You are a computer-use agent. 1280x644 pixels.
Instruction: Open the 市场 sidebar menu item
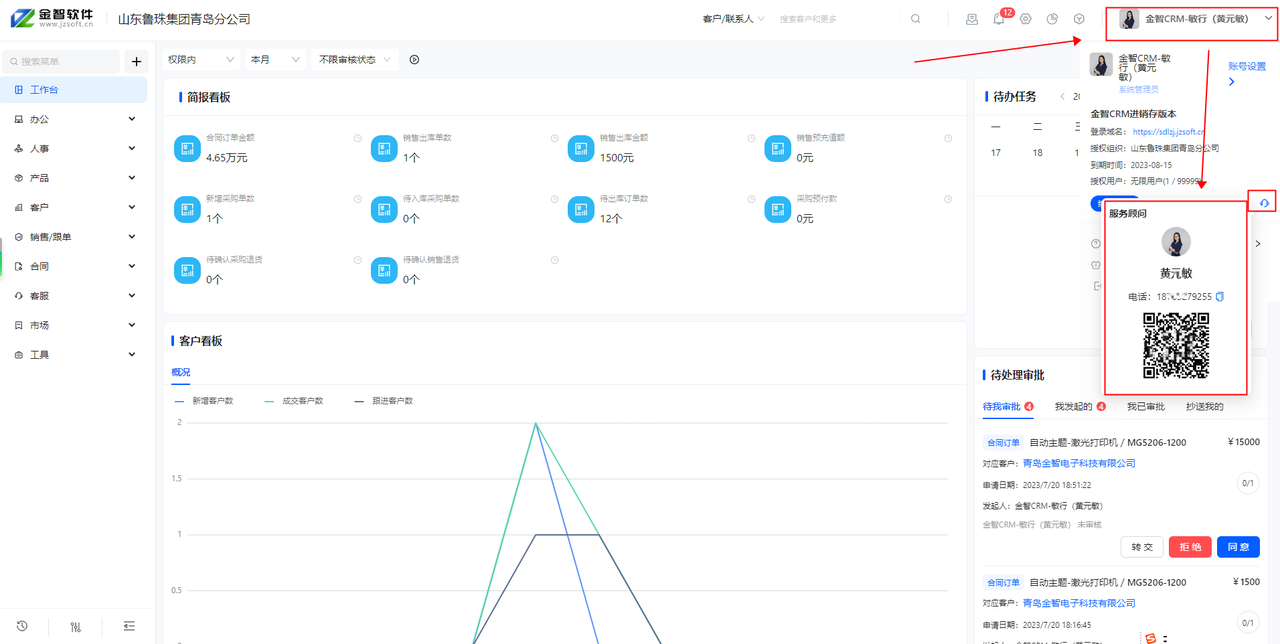74,325
